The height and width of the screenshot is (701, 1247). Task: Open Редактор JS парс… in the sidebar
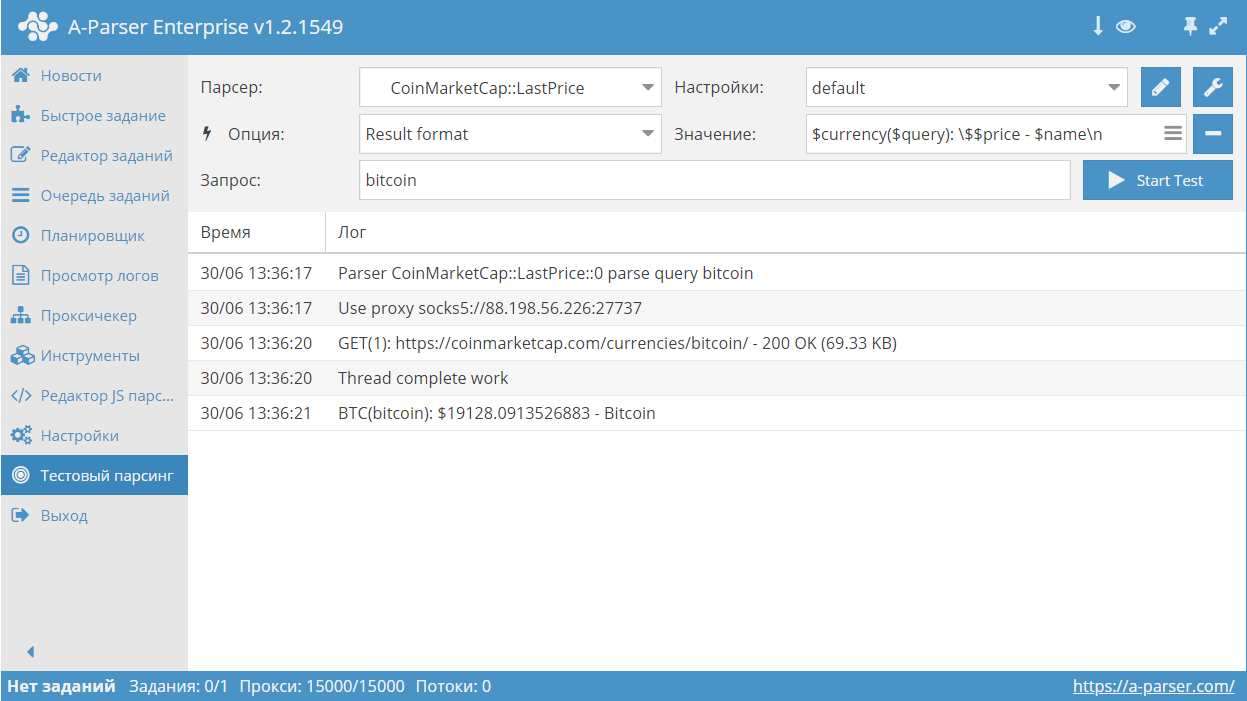(94, 395)
